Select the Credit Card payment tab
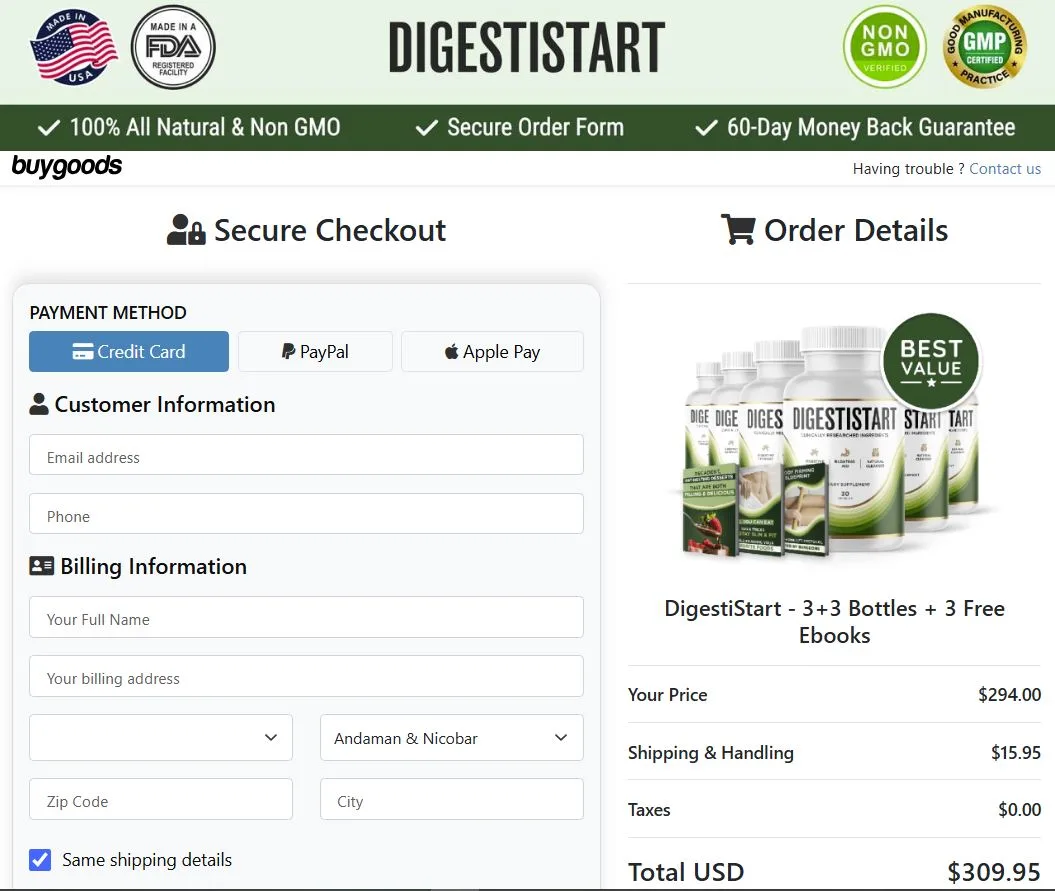 click(x=129, y=351)
